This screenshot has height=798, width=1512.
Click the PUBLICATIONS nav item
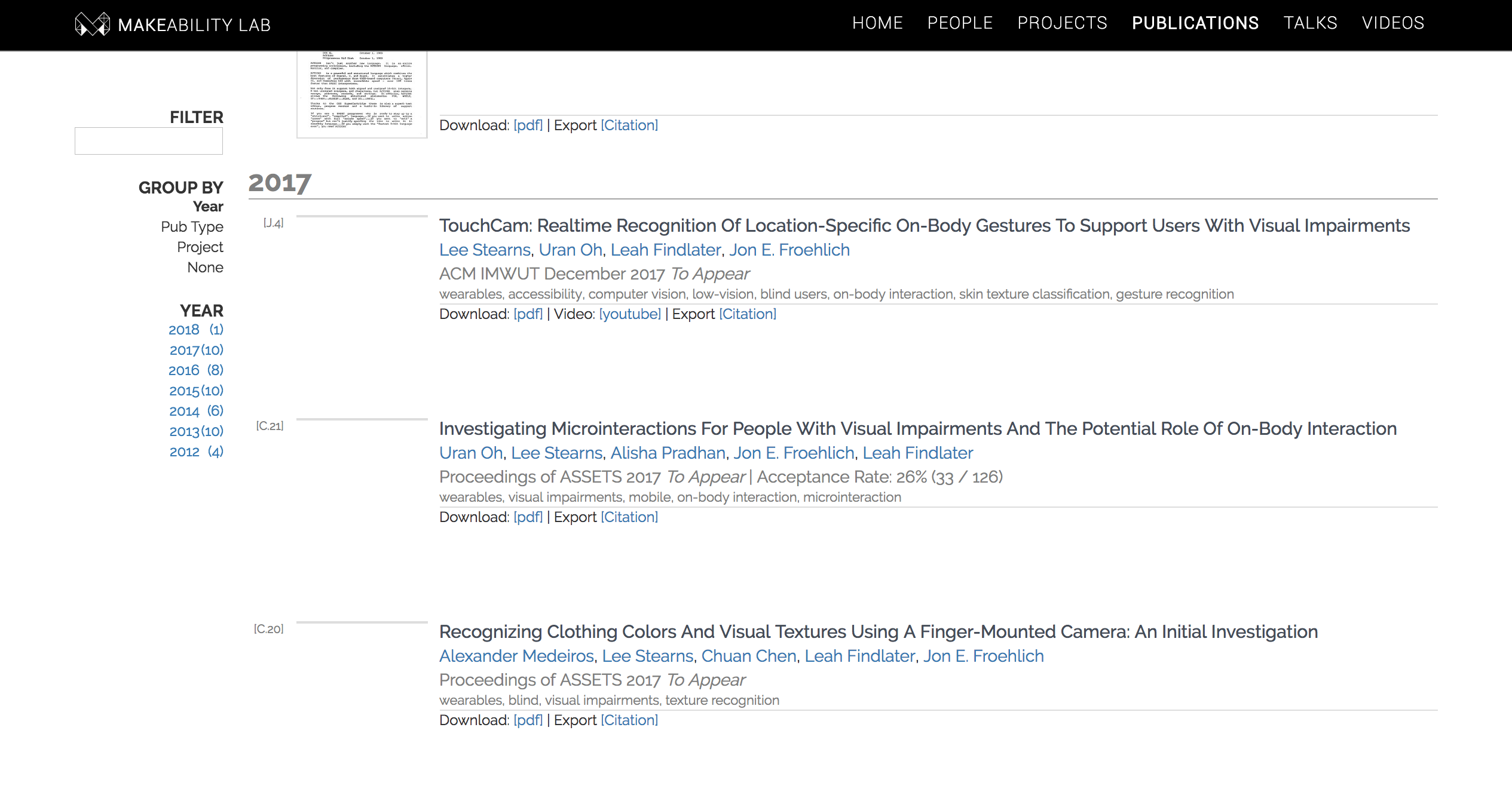click(x=1195, y=23)
